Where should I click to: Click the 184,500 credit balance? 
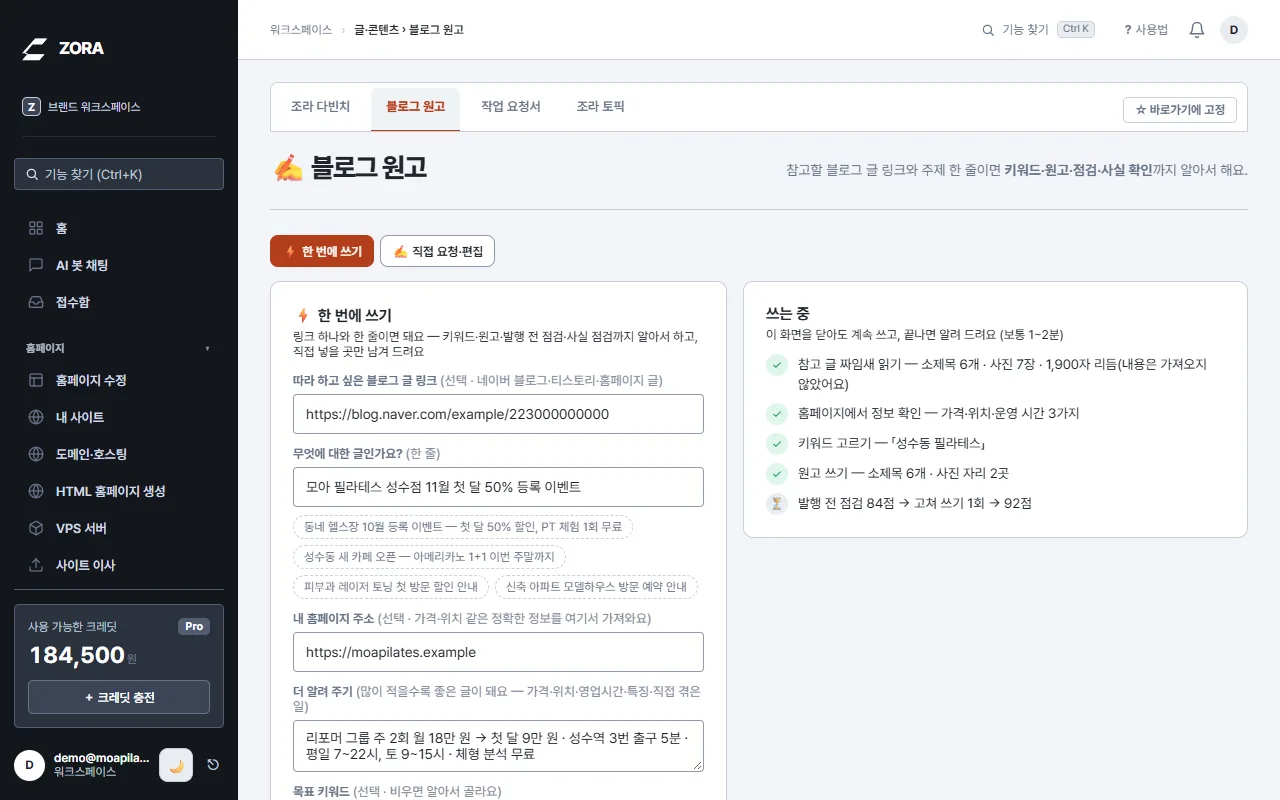(x=77, y=655)
